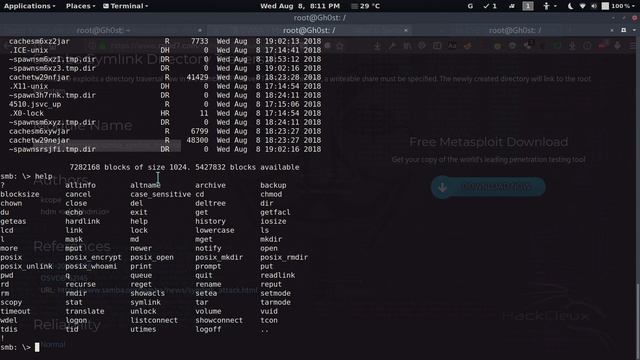Click the posix_whoami command in help list

point(91,266)
